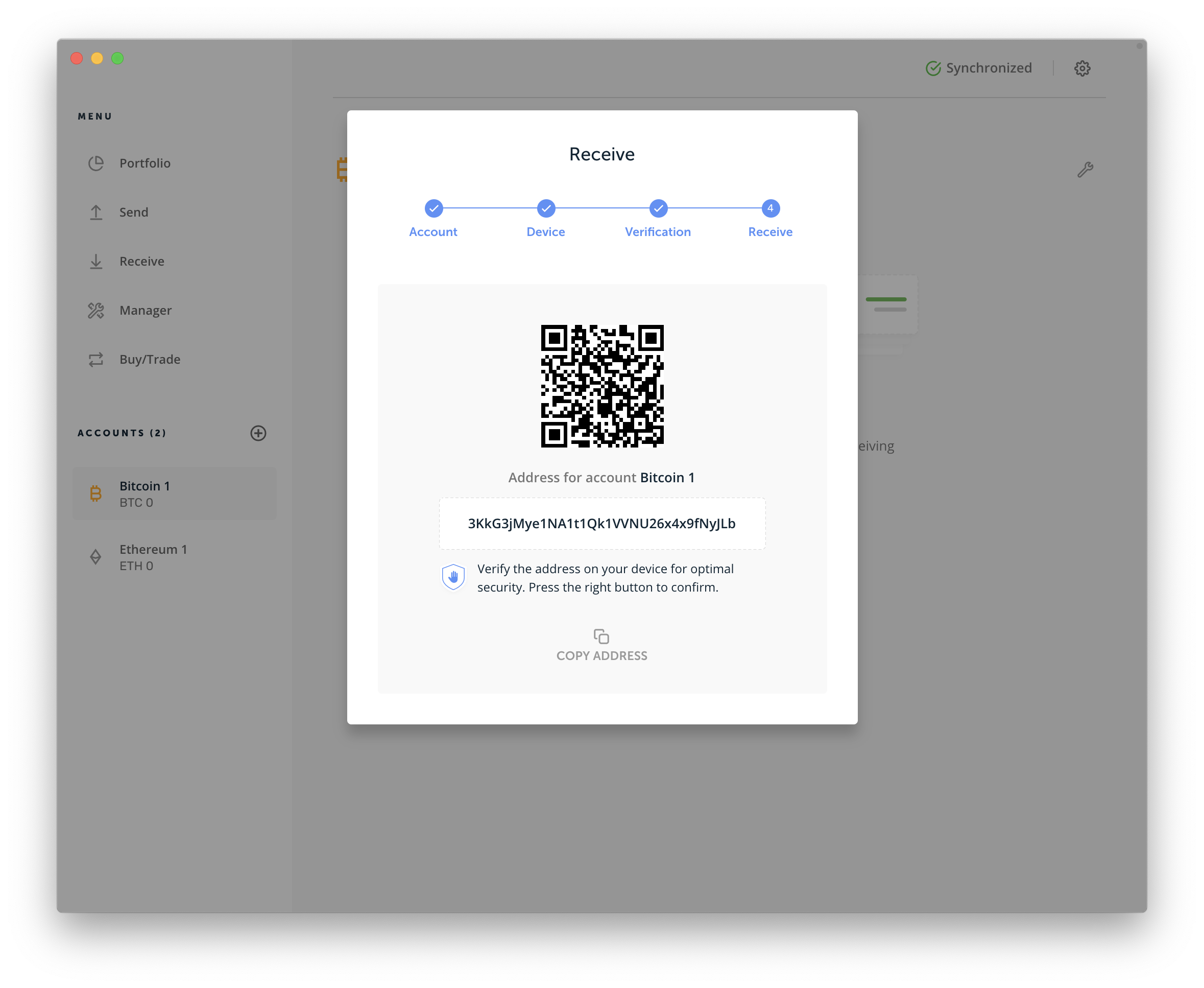Click the Verification step checkmark circle
This screenshot has height=988, width=1204.
tap(658, 208)
